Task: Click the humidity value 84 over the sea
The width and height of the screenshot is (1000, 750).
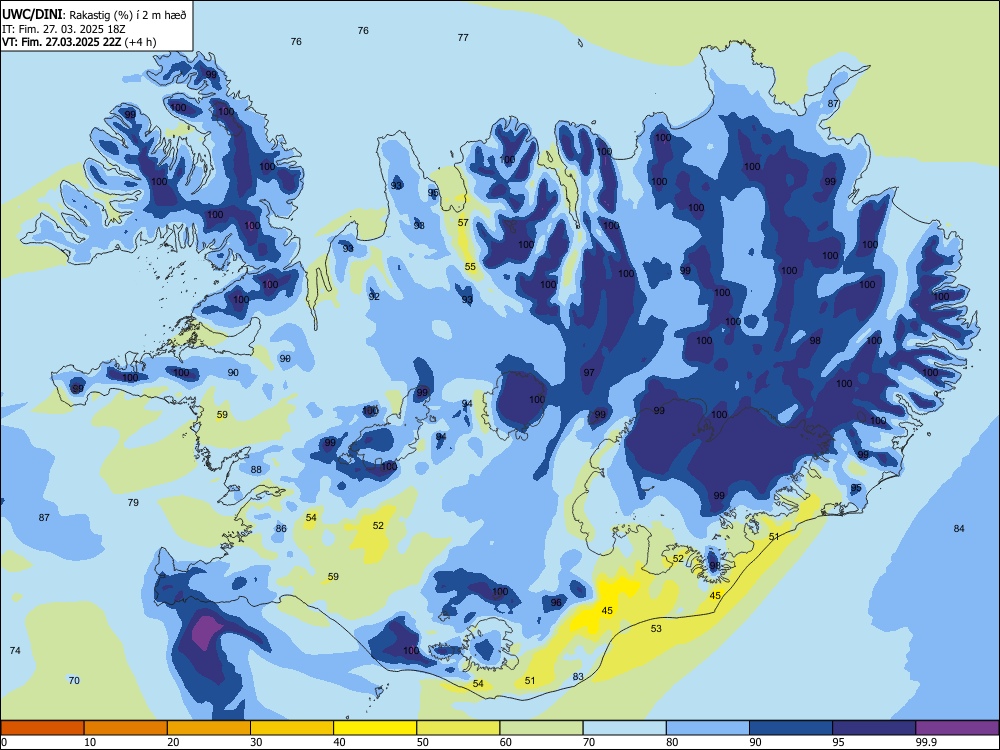Action: click(x=959, y=528)
